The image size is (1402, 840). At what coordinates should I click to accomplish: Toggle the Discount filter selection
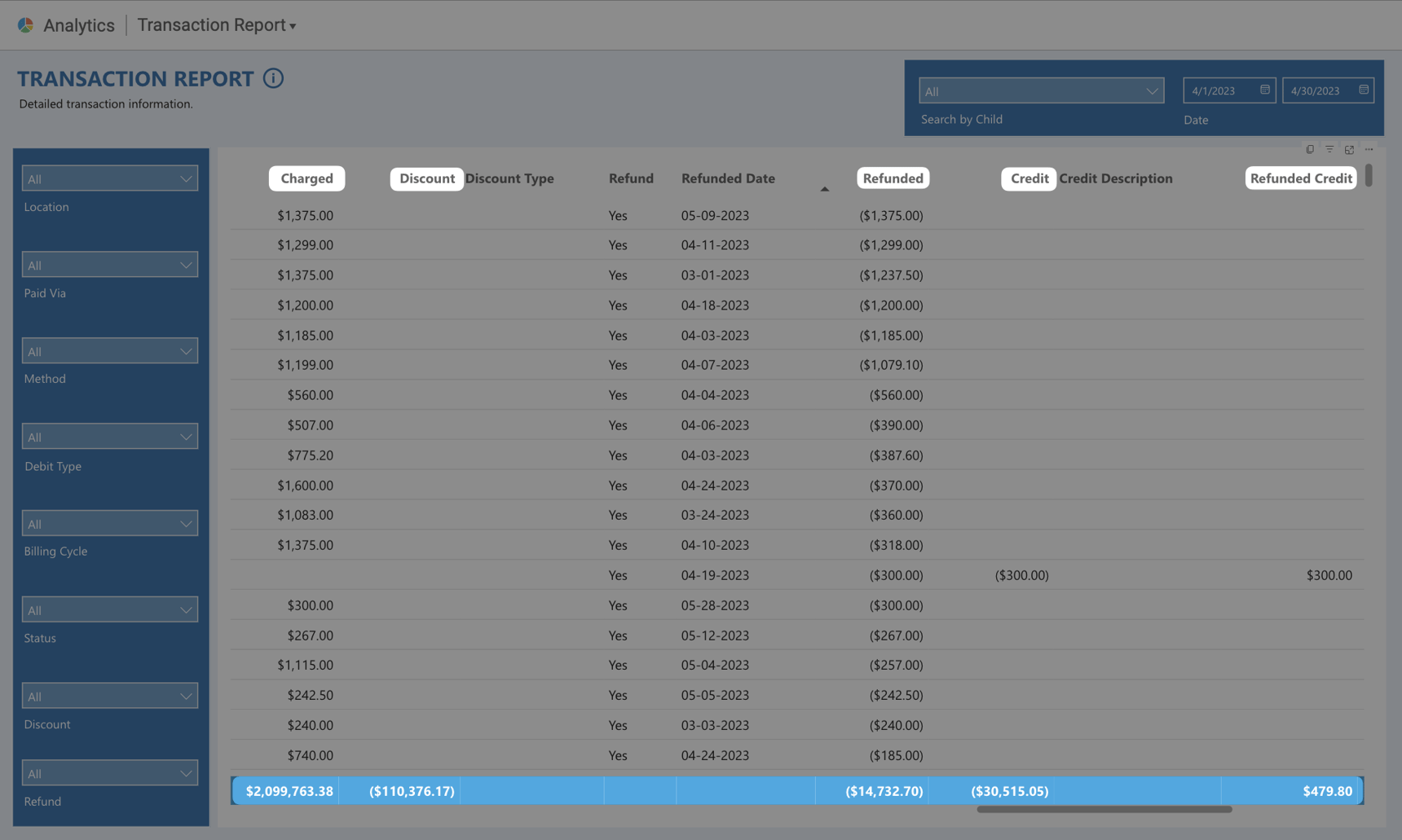pyautogui.click(x=109, y=695)
